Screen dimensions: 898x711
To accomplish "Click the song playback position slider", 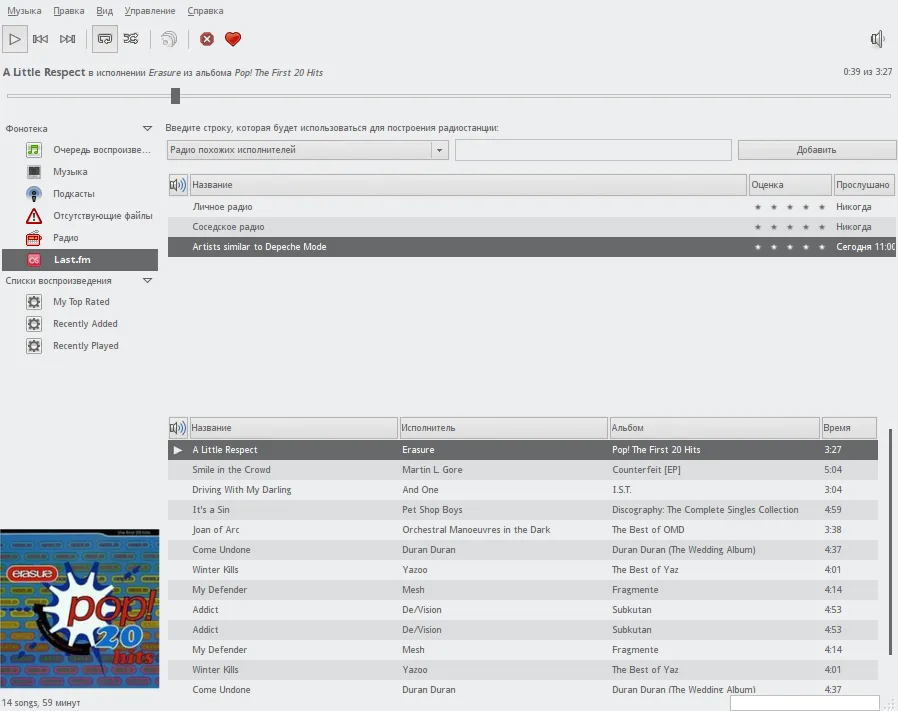I will pyautogui.click(x=448, y=96).
